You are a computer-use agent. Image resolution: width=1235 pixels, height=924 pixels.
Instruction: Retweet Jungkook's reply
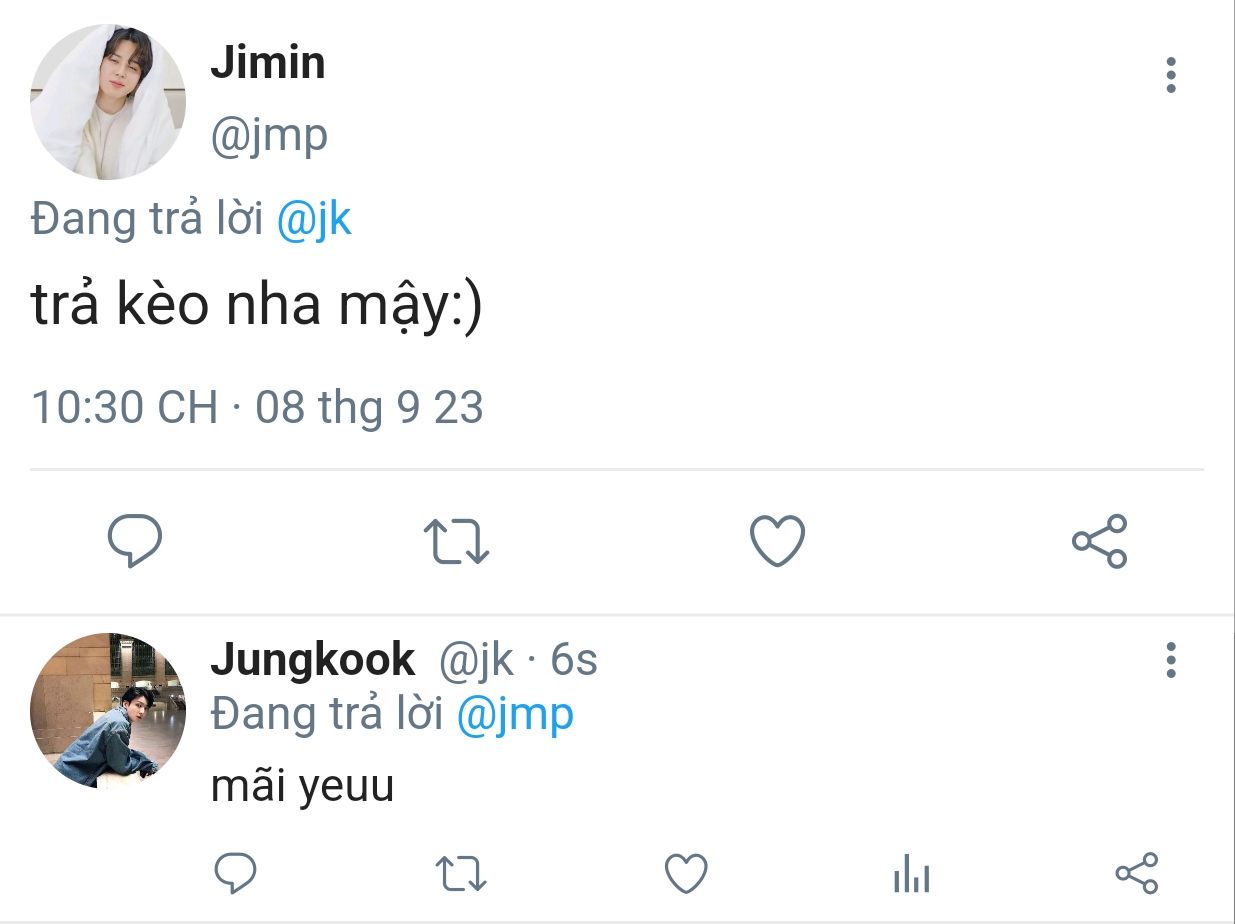point(462,873)
